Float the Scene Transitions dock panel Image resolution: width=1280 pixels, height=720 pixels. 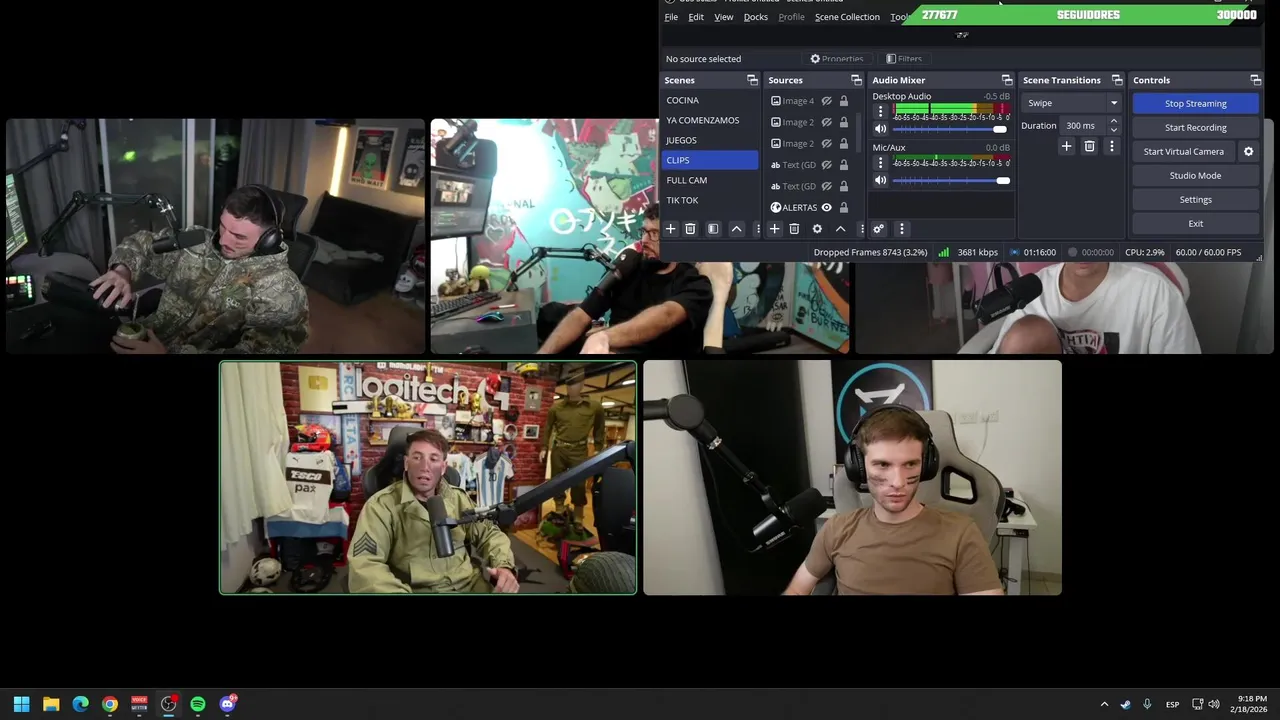point(1117,80)
